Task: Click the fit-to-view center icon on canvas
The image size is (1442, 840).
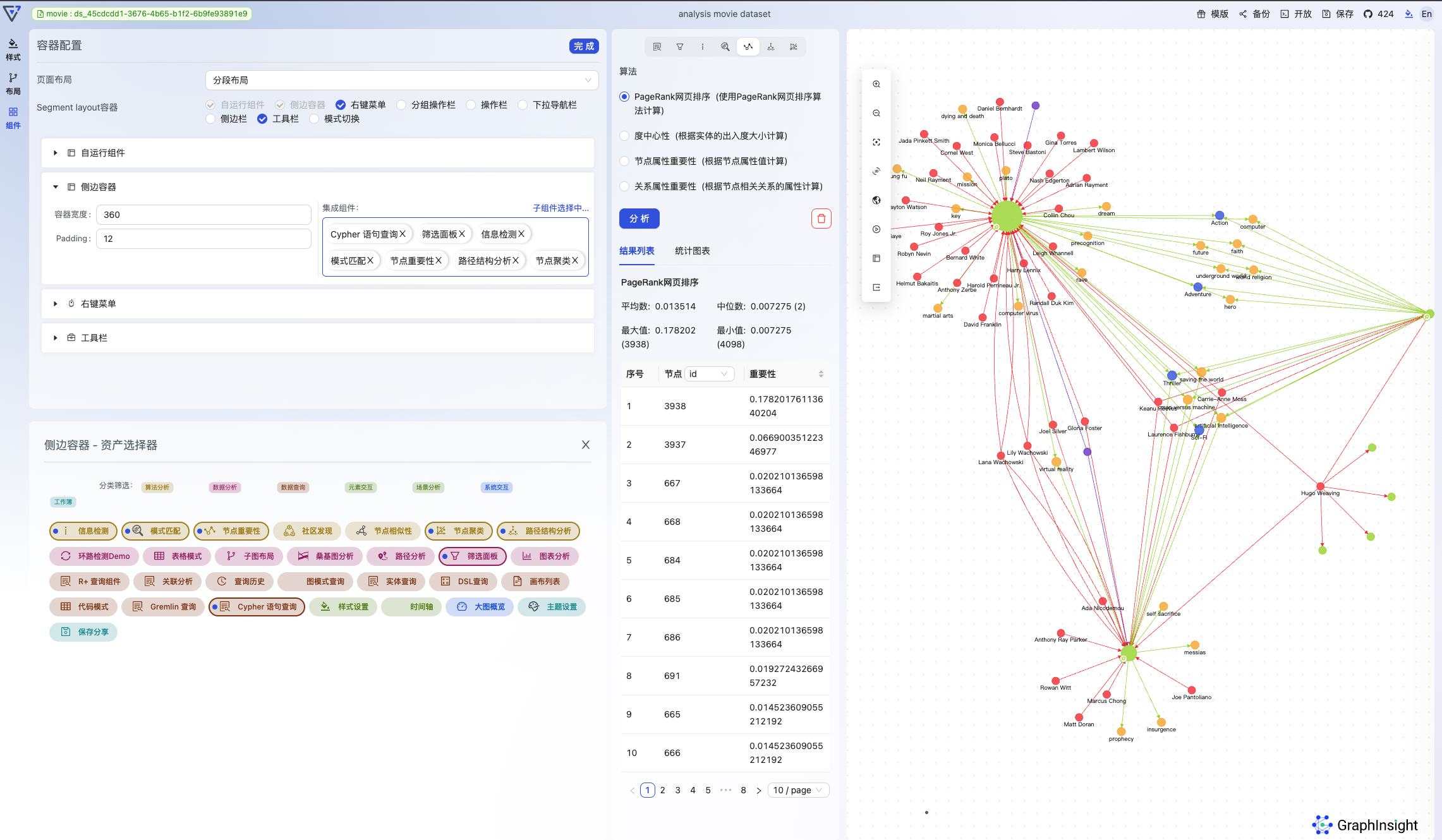Action: [x=876, y=142]
